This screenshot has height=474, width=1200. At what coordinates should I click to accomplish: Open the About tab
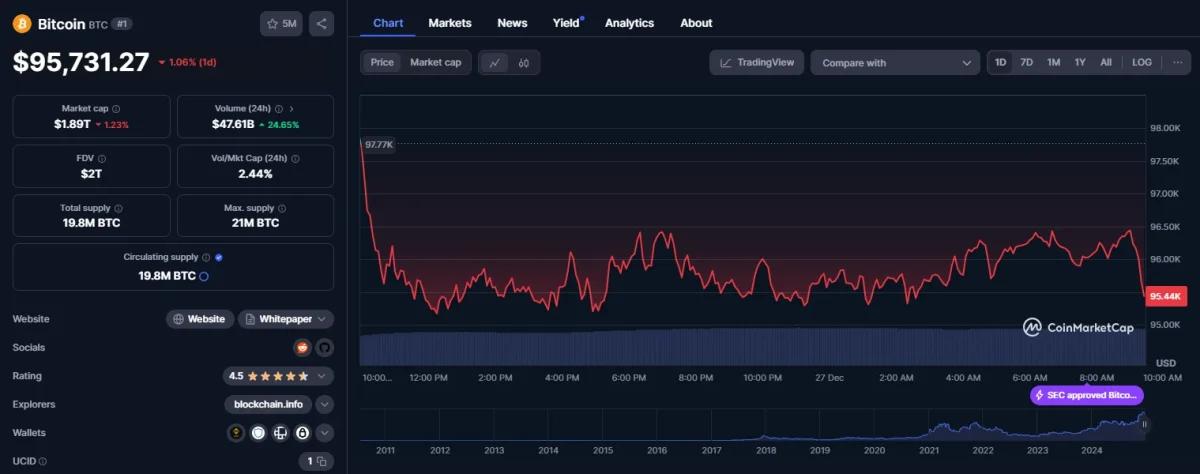point(696,22)
